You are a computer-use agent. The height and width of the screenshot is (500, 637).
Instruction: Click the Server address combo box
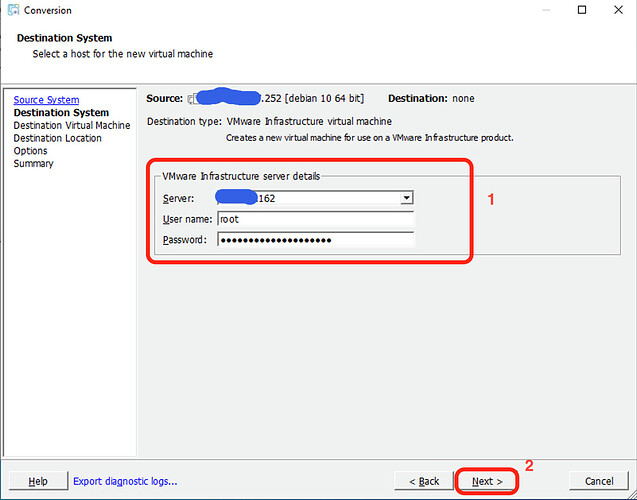[315, 198]
